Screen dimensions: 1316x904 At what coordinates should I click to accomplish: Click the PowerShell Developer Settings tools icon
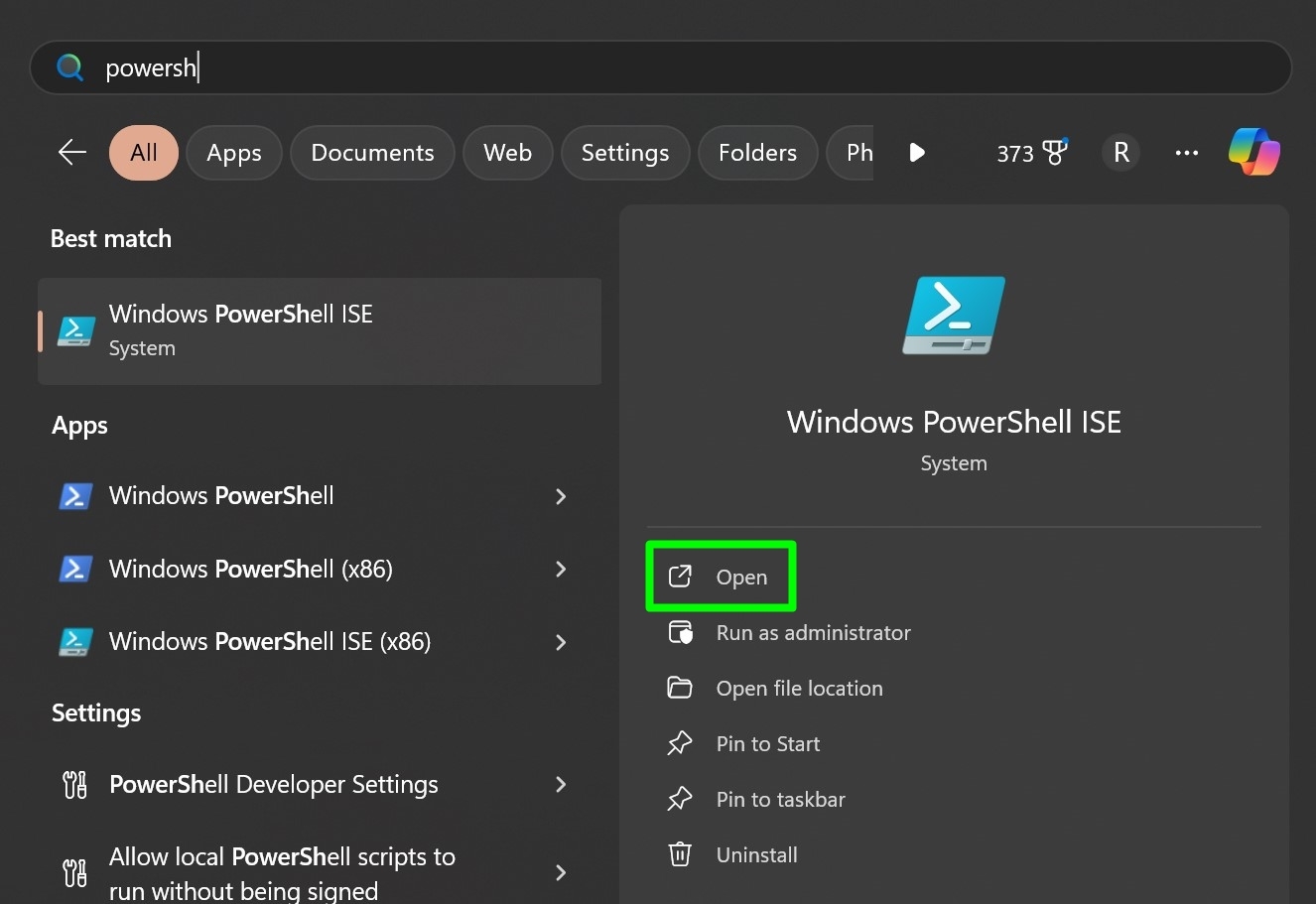click(x=75, y=785)
